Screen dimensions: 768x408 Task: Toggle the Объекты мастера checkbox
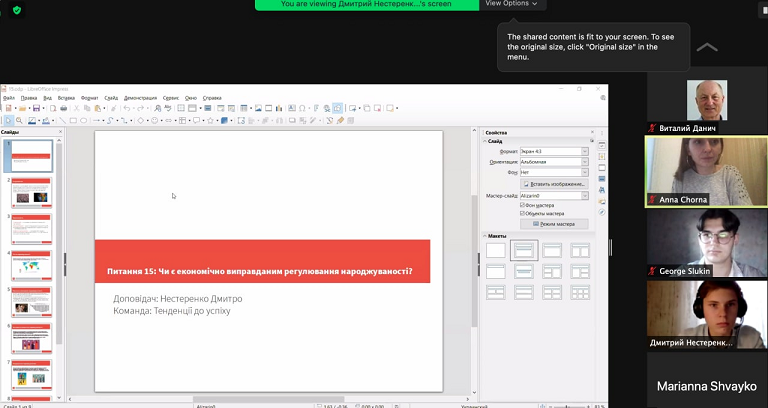(523, 213)
